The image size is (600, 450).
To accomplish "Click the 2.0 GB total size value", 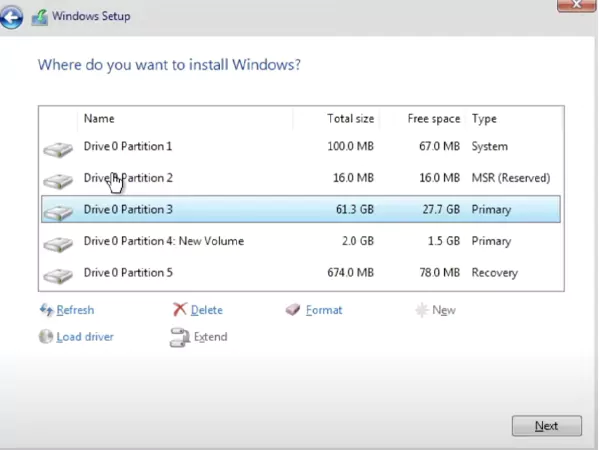I will click(358, 241).
